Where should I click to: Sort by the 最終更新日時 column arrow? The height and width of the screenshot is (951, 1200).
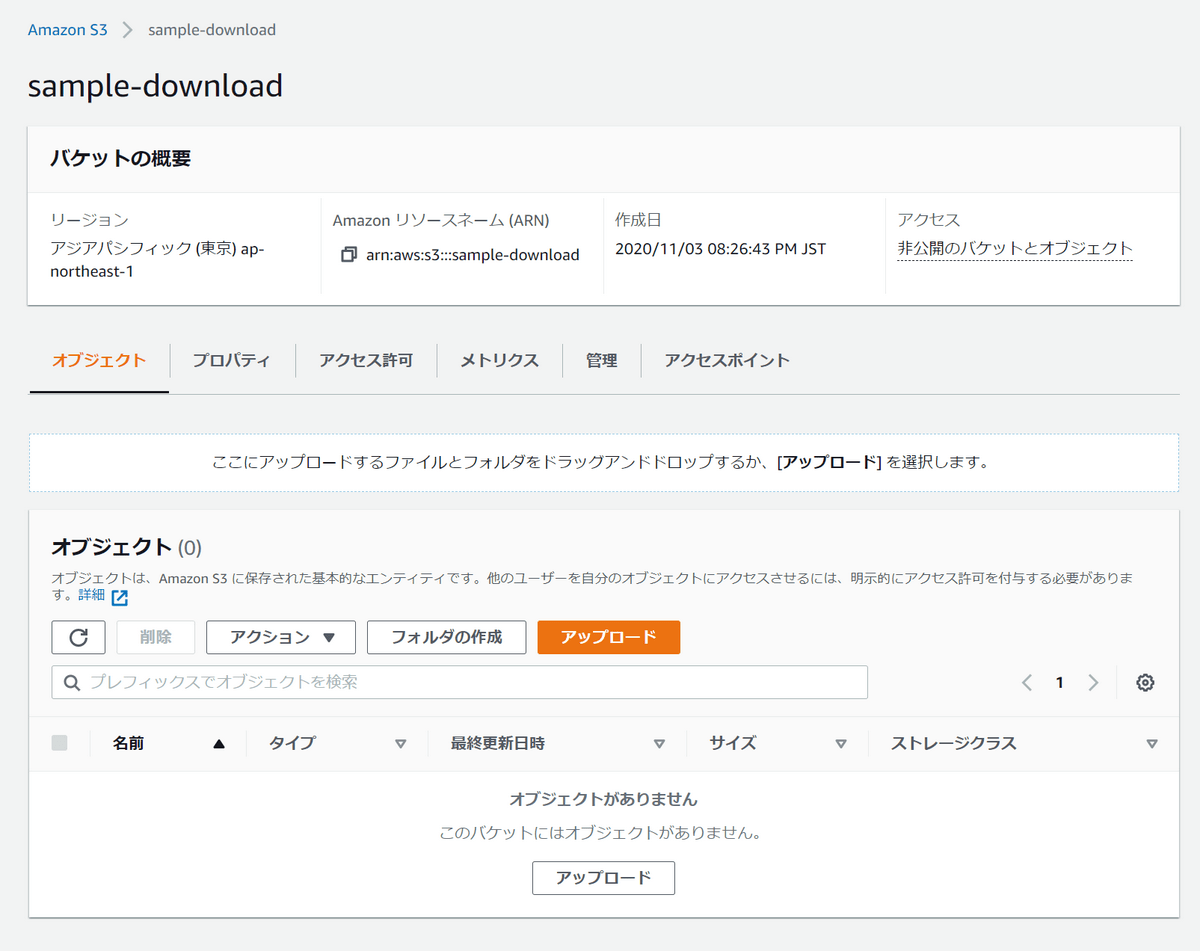point(659,744)
